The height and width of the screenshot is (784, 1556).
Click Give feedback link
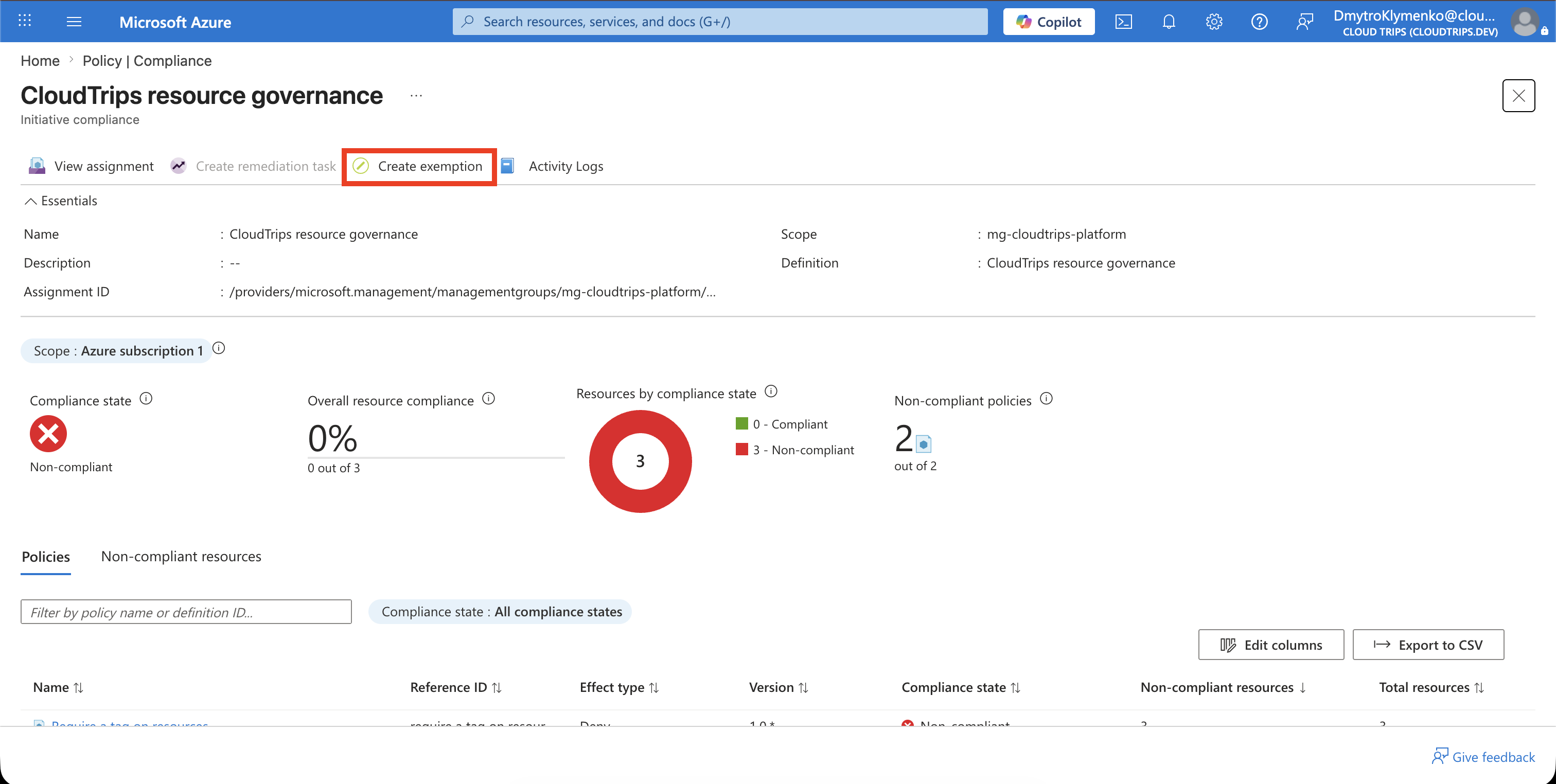tap(1483, 757)
